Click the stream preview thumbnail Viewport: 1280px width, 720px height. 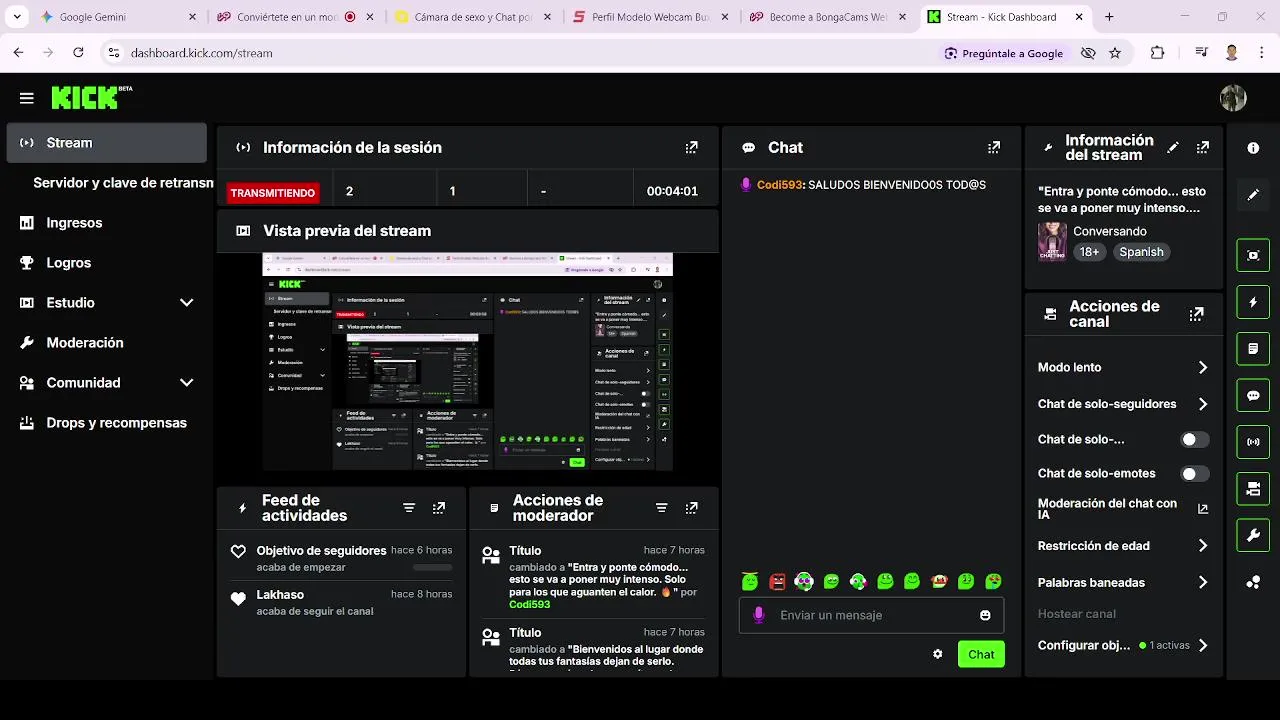pyautogui.click(x=467, y=361)
